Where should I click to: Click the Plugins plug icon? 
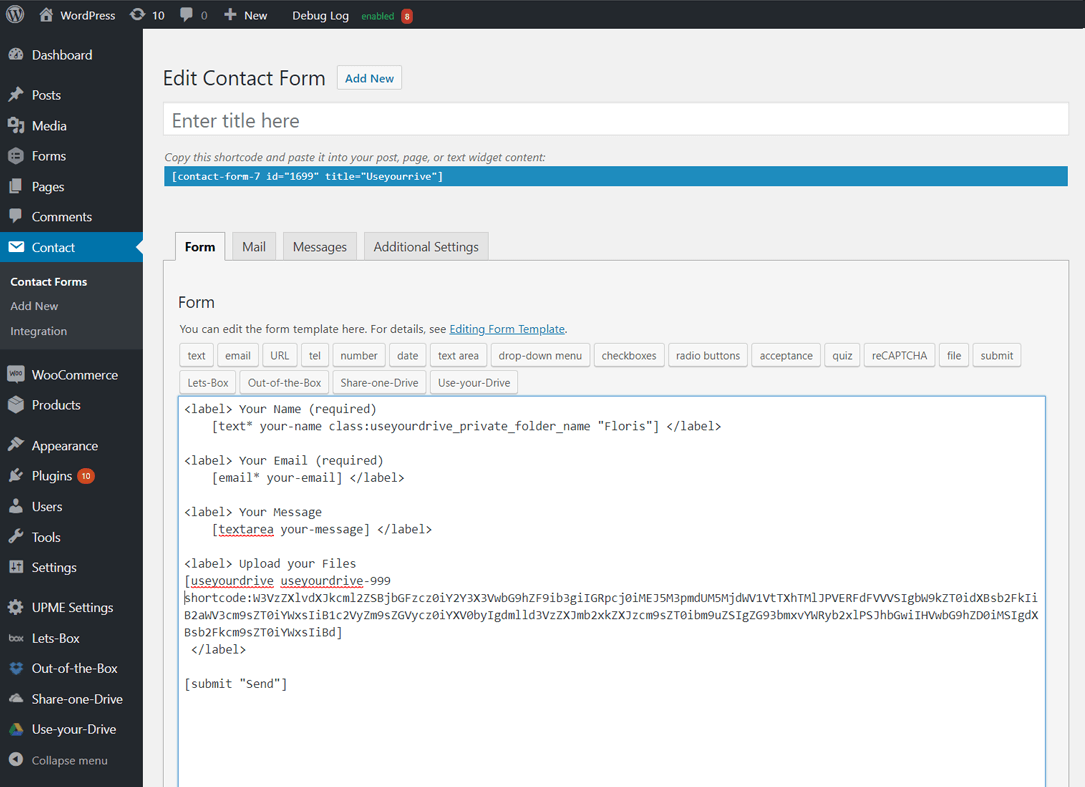click(16, 476)
